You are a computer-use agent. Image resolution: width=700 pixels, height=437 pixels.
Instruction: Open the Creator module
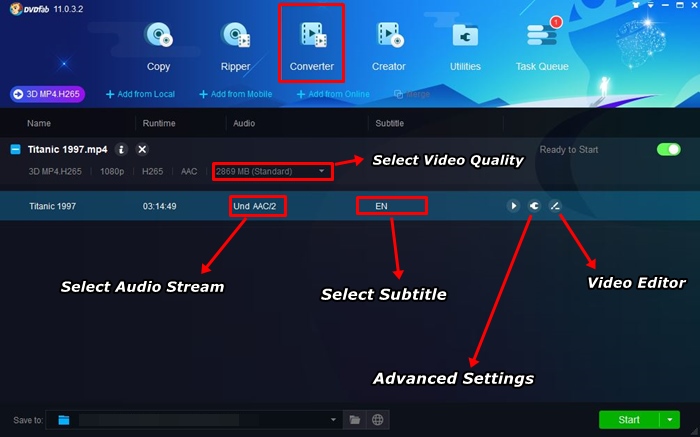[389, 46]
